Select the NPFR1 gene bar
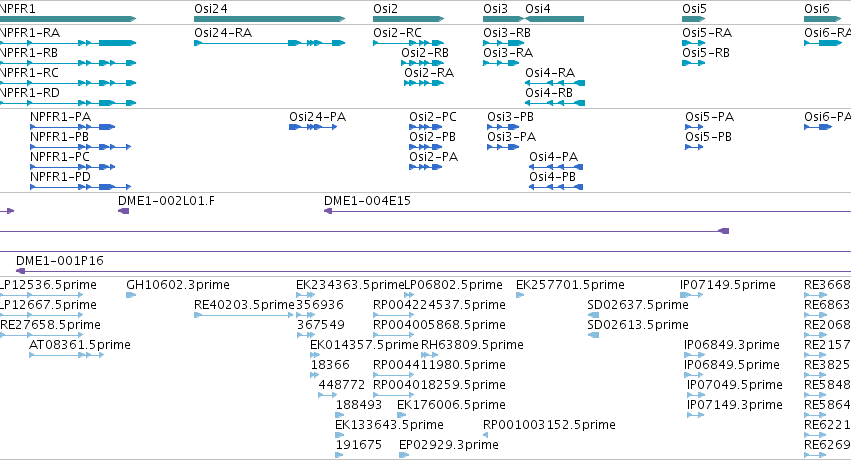The width and height of the screenshot is (851, 460). coord(67,19)
